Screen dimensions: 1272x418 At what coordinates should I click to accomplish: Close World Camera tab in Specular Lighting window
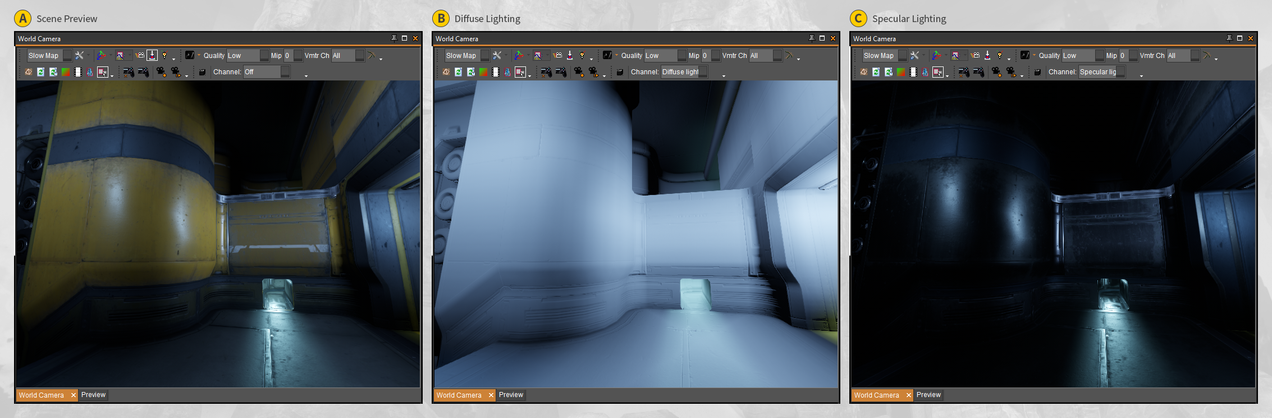click(x=909, y=395)
